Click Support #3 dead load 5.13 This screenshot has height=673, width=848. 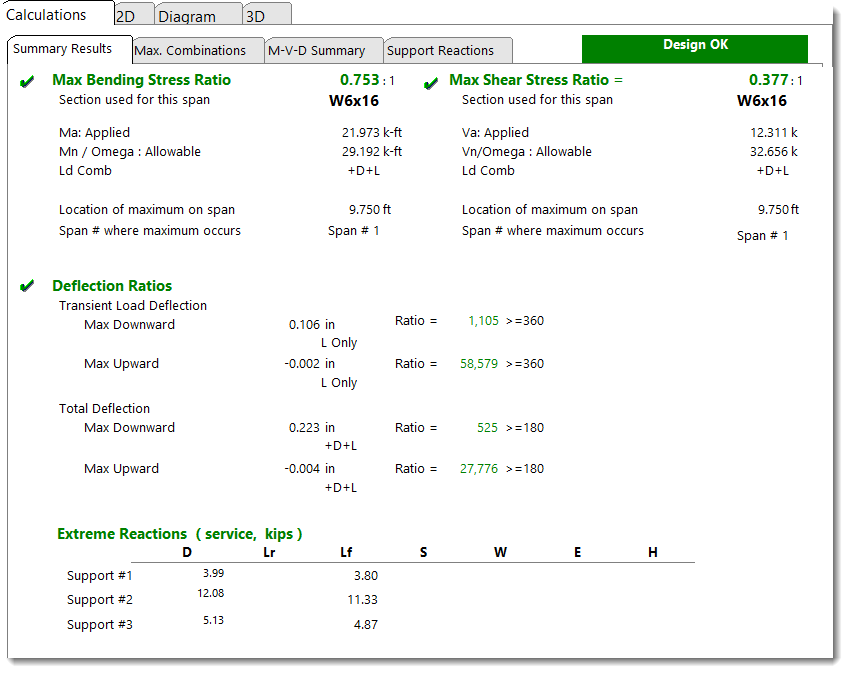coord(214,621)
